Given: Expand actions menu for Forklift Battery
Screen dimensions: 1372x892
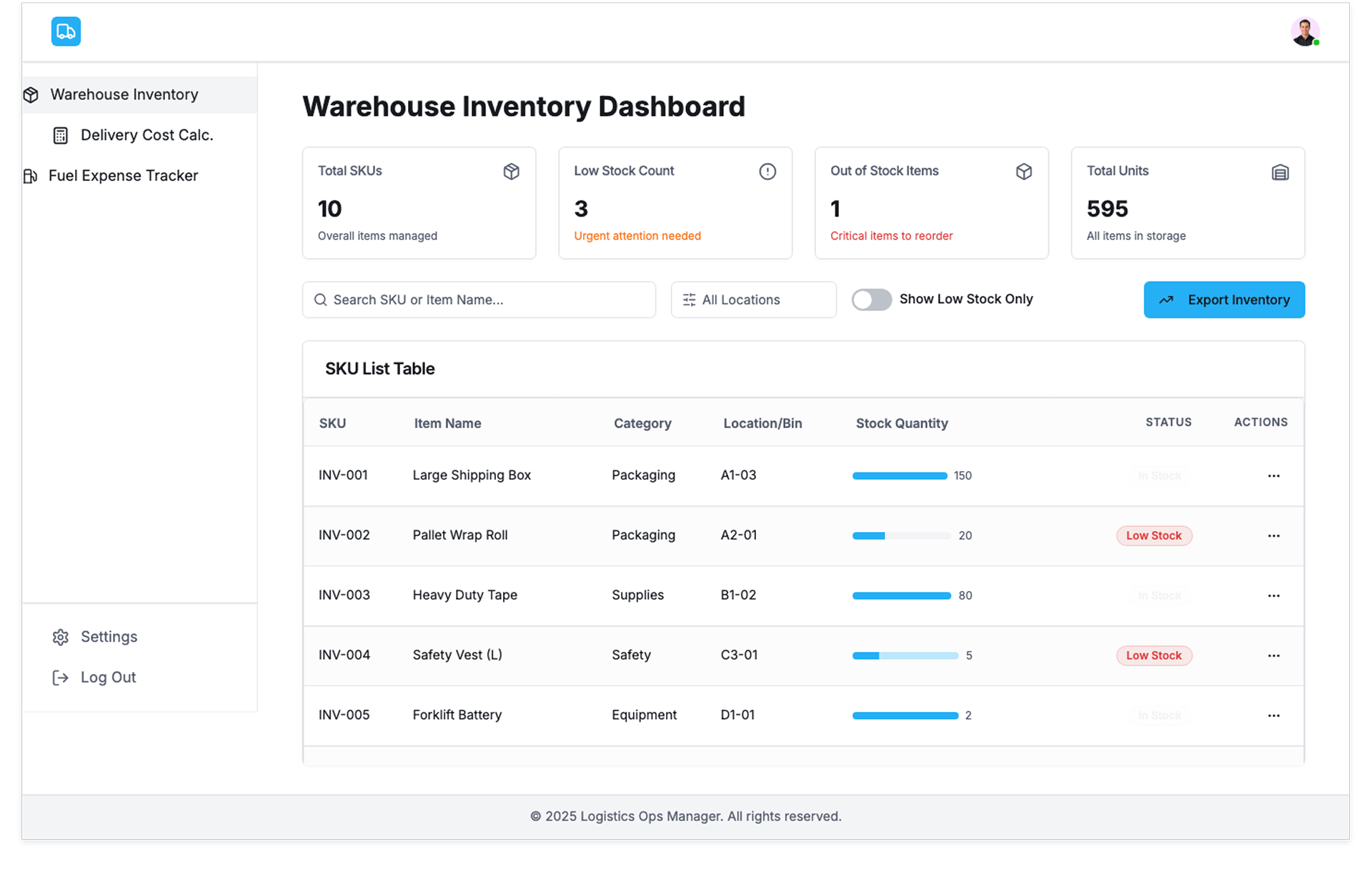Looking at the screenshot, I should [x=1273, y=715].
